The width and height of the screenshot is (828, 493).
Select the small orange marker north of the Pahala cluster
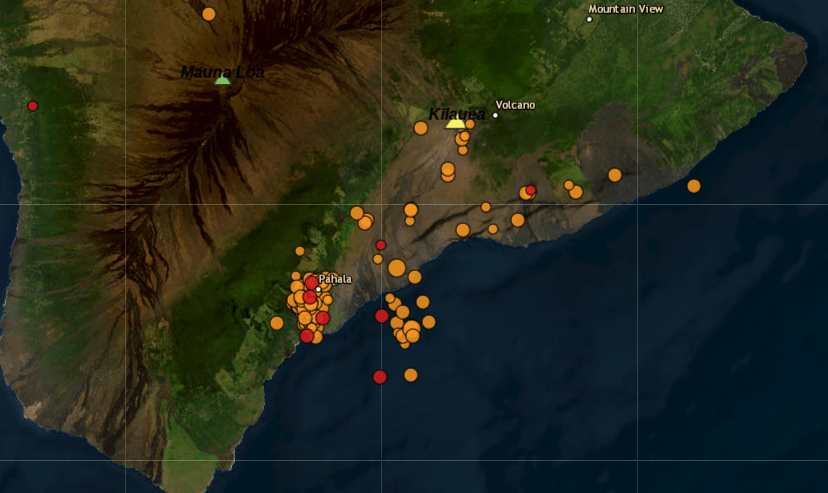300,251
